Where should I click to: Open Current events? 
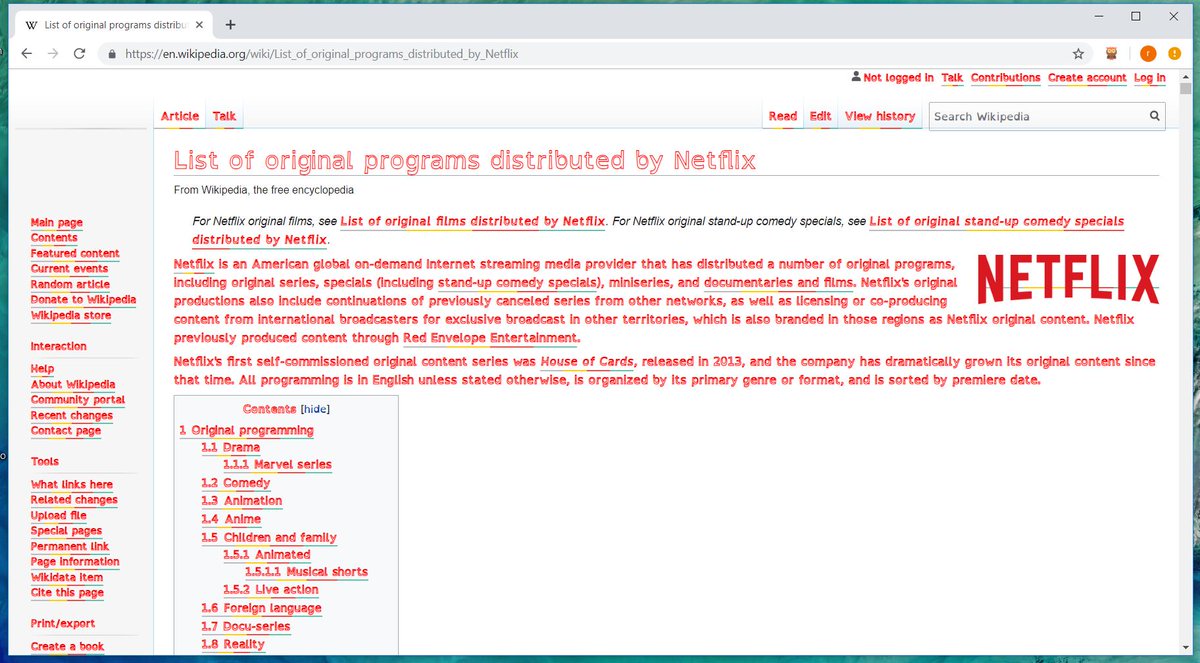(69, 269)
